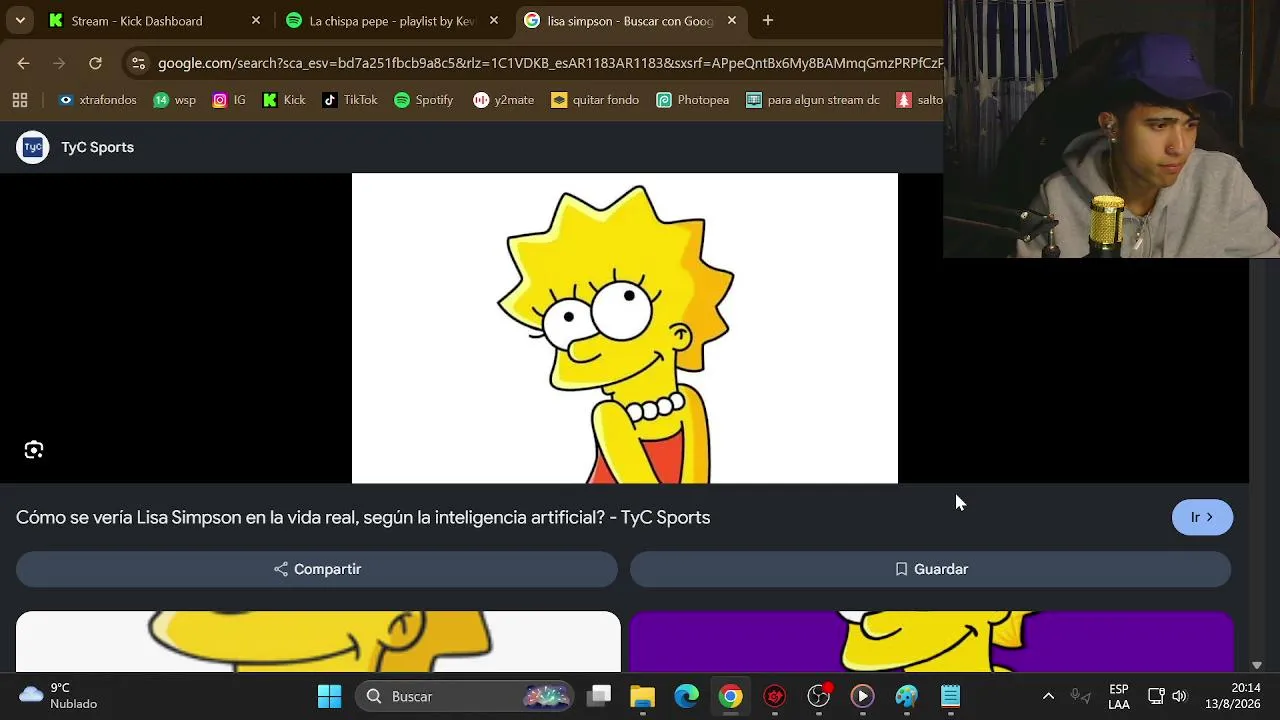
Task: Open the Kick bookmark
Action: pyautogui.click(x=284, y=100)
